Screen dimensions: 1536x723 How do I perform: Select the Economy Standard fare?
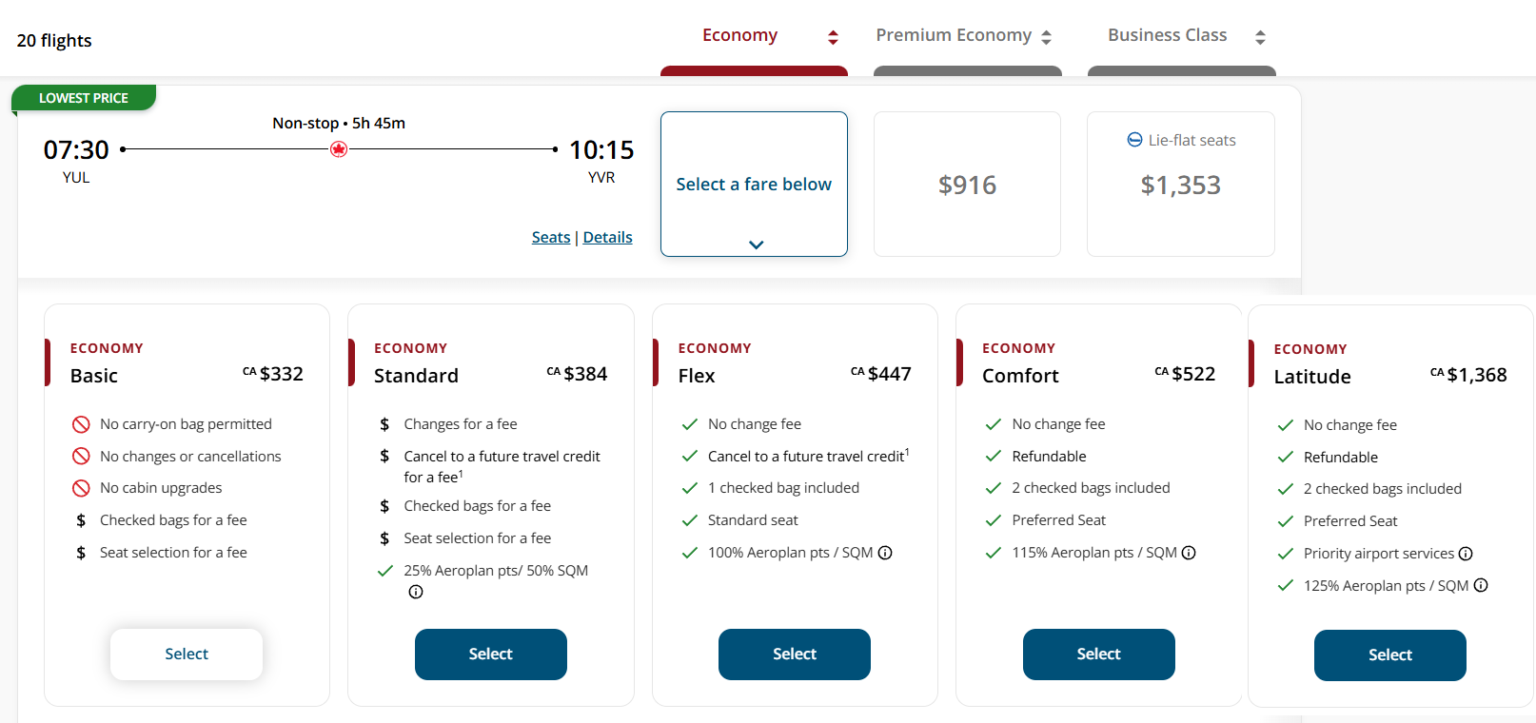pos(490,653)
